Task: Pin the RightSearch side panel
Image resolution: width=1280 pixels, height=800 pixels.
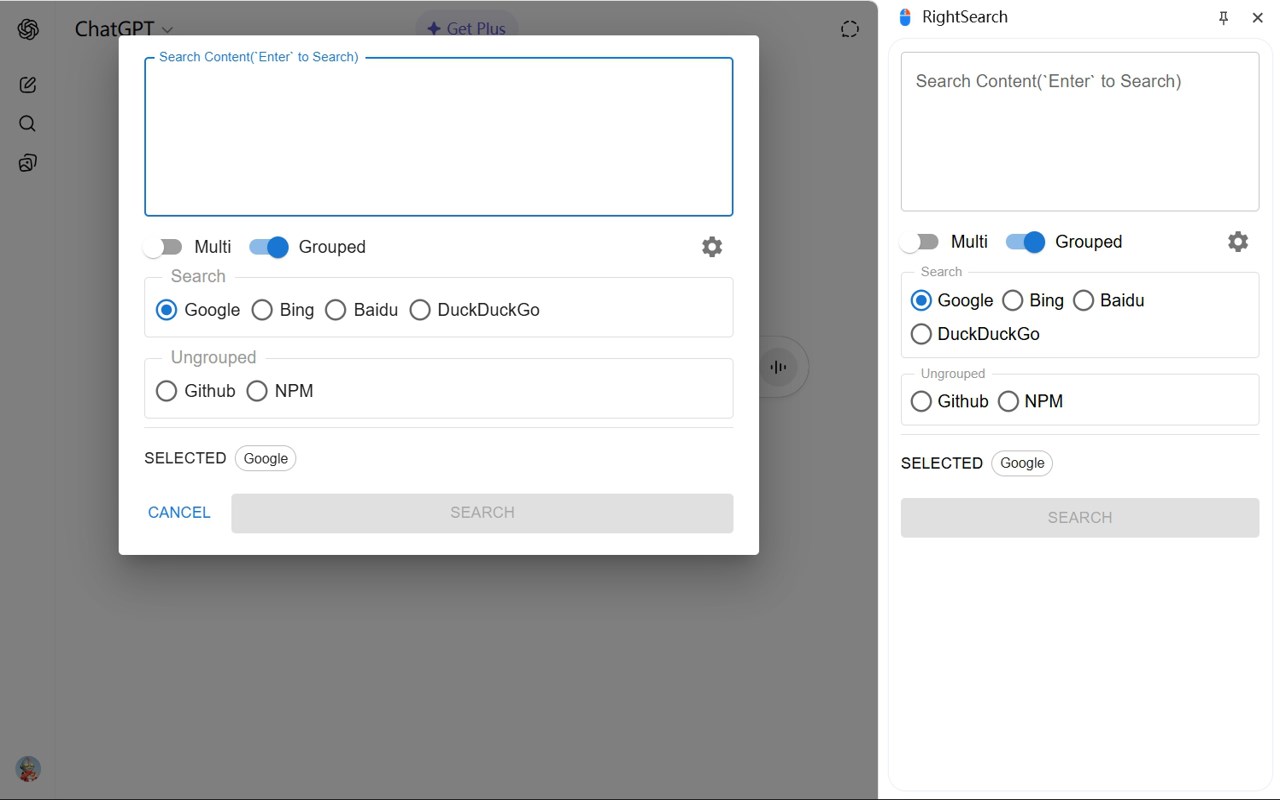Action: (x=1223, y=18)
